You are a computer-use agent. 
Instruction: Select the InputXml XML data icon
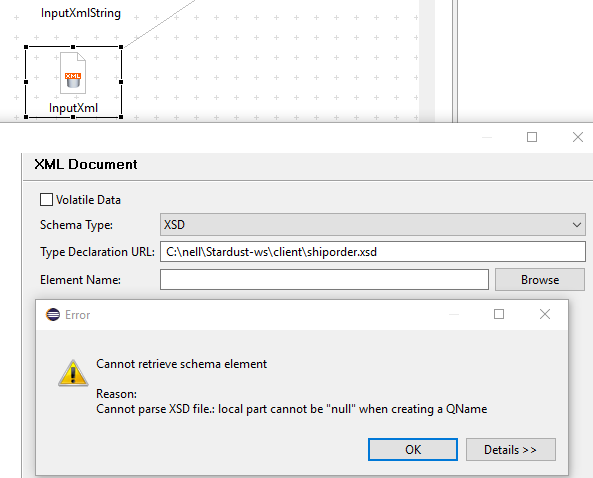[x=73, y=73]
